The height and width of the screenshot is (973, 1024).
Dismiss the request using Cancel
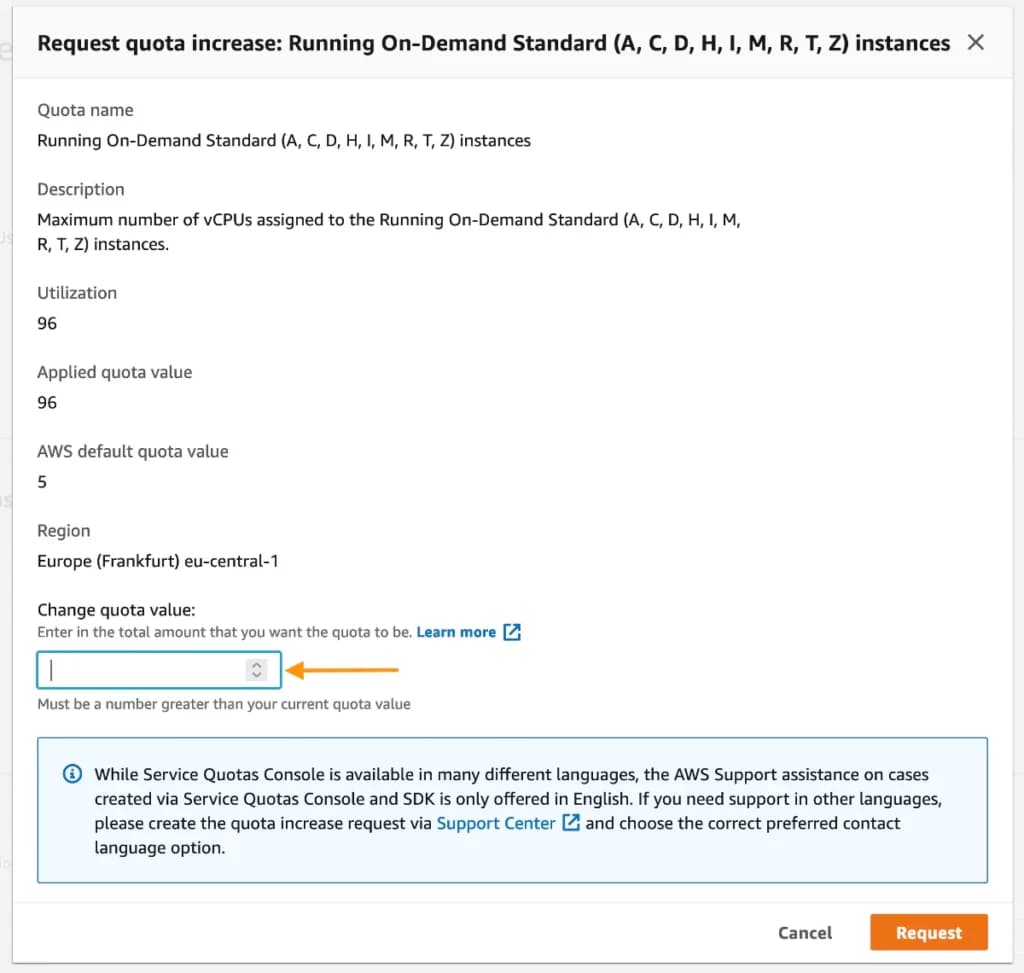coord(804,932)
